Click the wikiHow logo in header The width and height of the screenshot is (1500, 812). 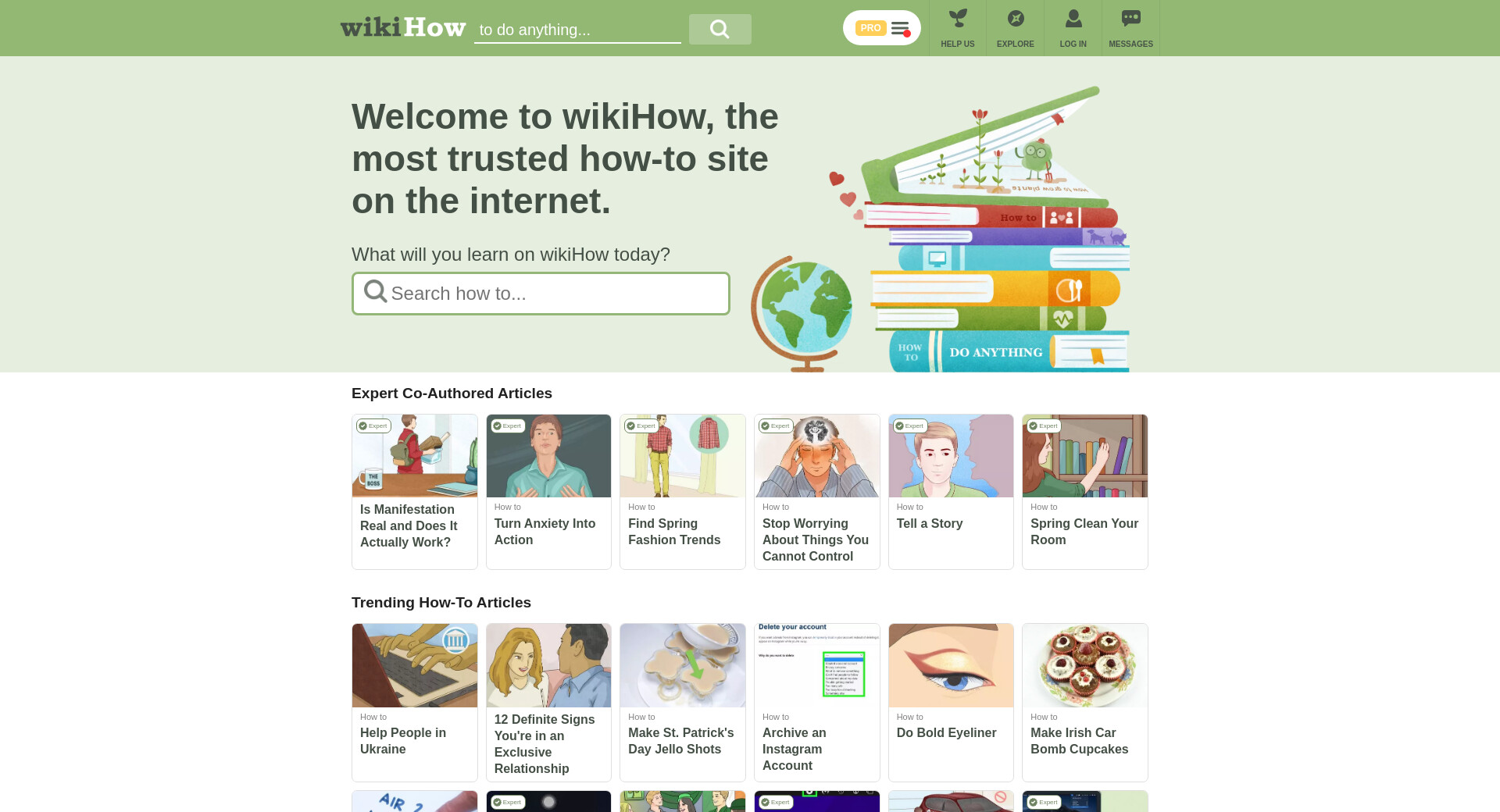[403, 28]
